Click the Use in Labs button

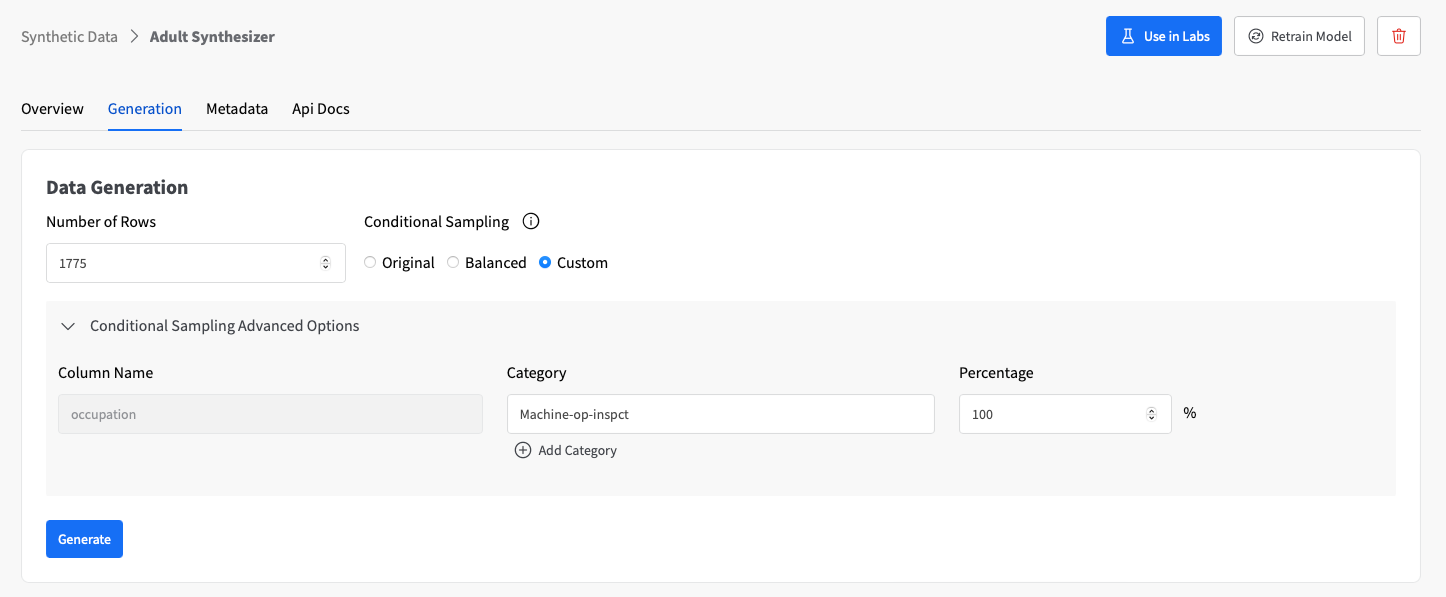(x=1163, y=36)
